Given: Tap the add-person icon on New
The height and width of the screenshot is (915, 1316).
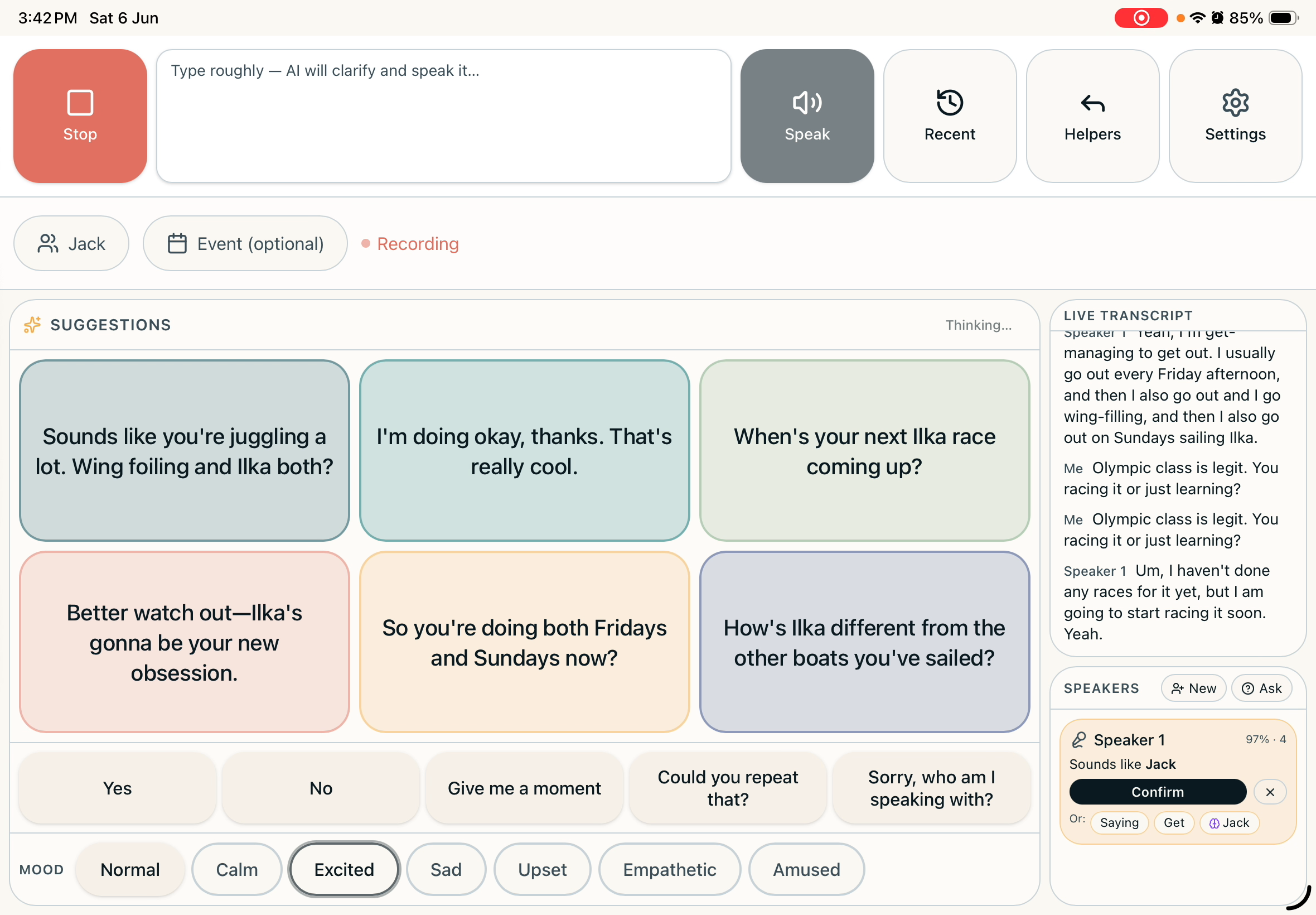Looking at the screenshot, I should click(x=1177, y=688).
